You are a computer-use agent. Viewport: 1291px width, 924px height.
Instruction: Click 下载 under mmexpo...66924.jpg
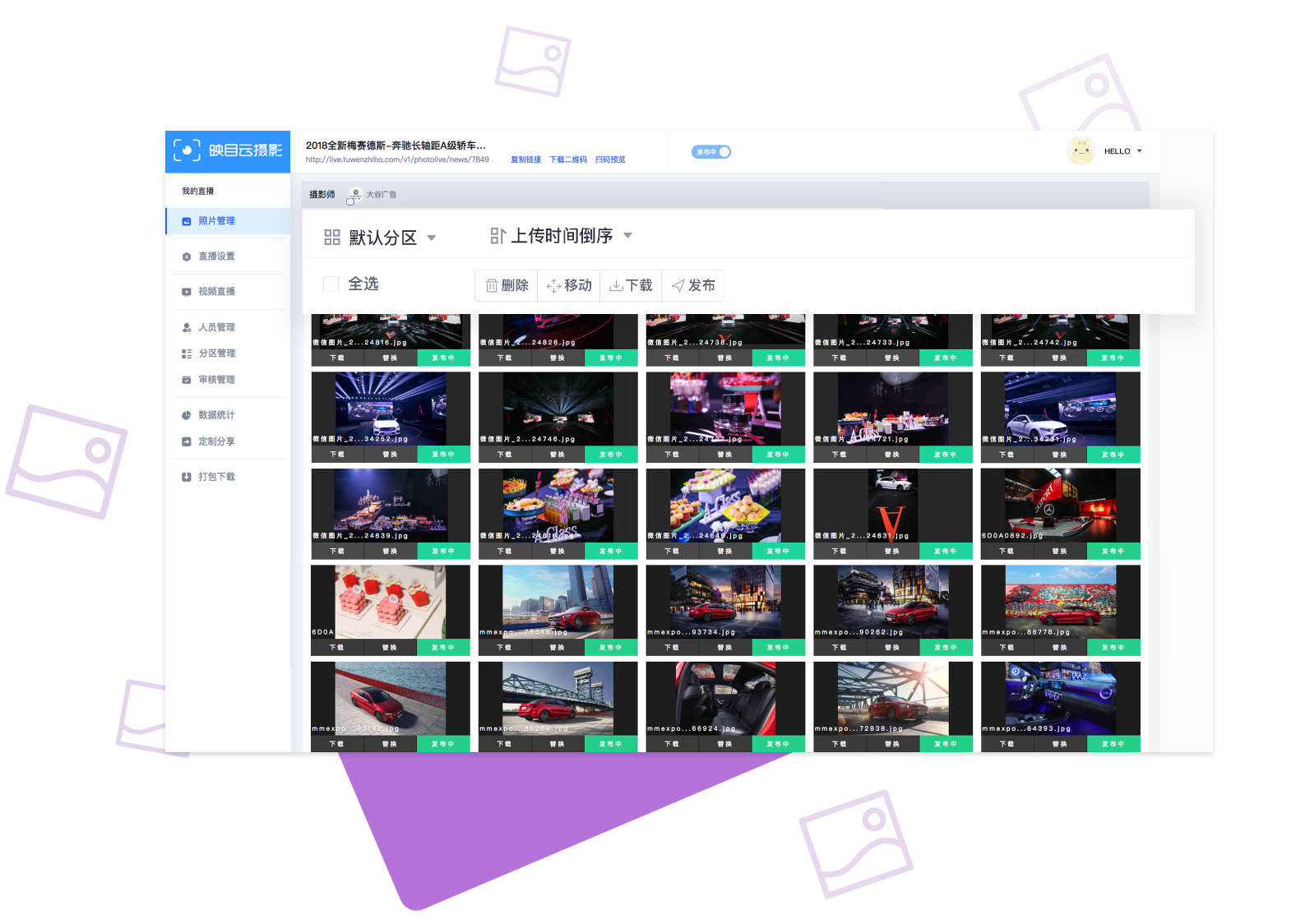point(672,744)
